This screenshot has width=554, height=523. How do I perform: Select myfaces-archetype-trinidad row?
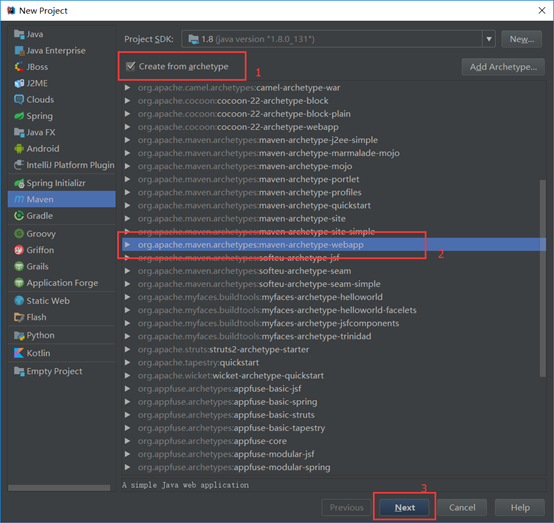pos(334,336)
